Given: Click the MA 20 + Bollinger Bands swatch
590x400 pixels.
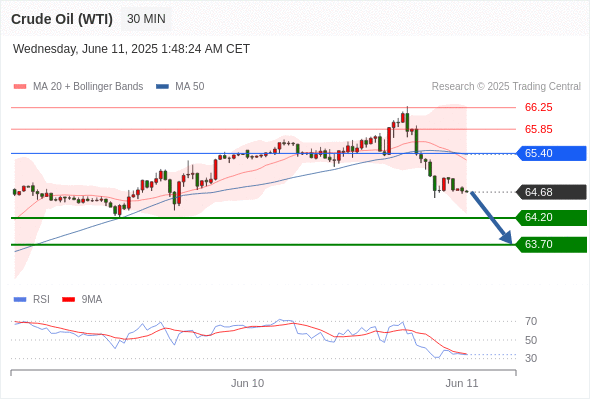Looking at the screenshot, I should (x=20, y=87).
